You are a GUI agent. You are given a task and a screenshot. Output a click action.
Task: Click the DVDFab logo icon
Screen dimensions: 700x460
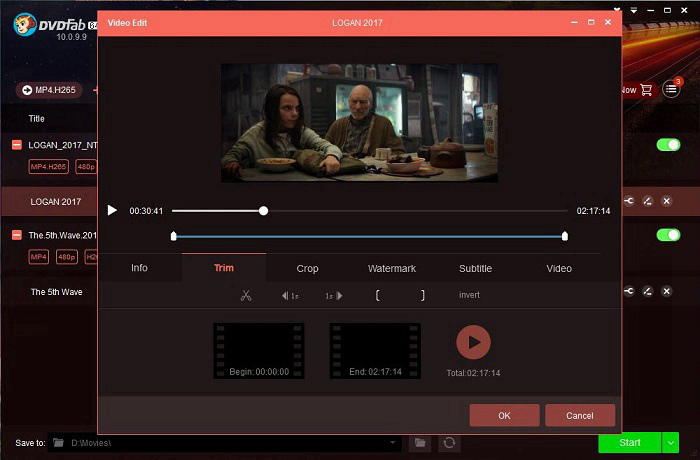pyautogui.click(x=24, y=24)
